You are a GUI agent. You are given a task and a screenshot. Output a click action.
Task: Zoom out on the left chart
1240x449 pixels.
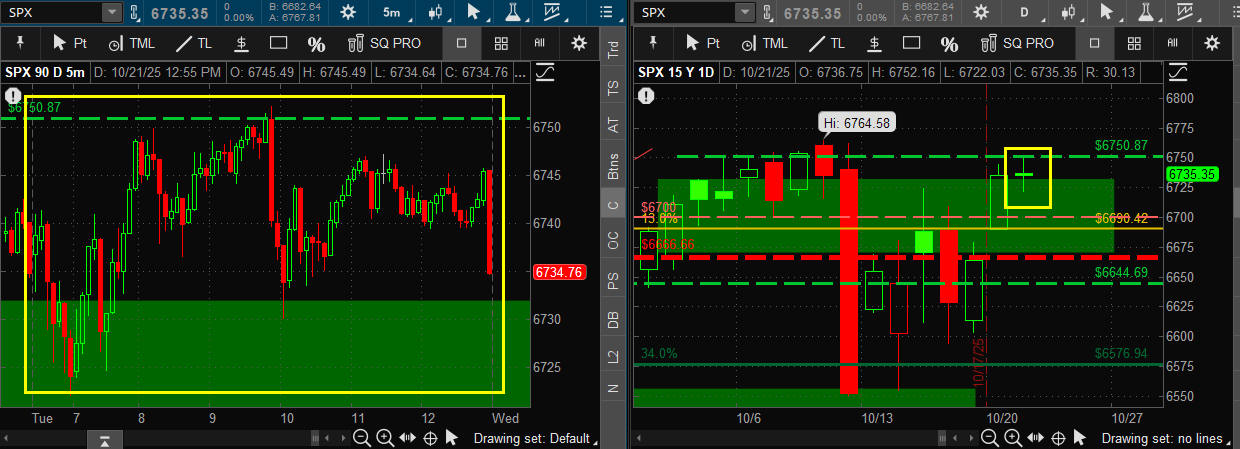click(x=361, y=438)
